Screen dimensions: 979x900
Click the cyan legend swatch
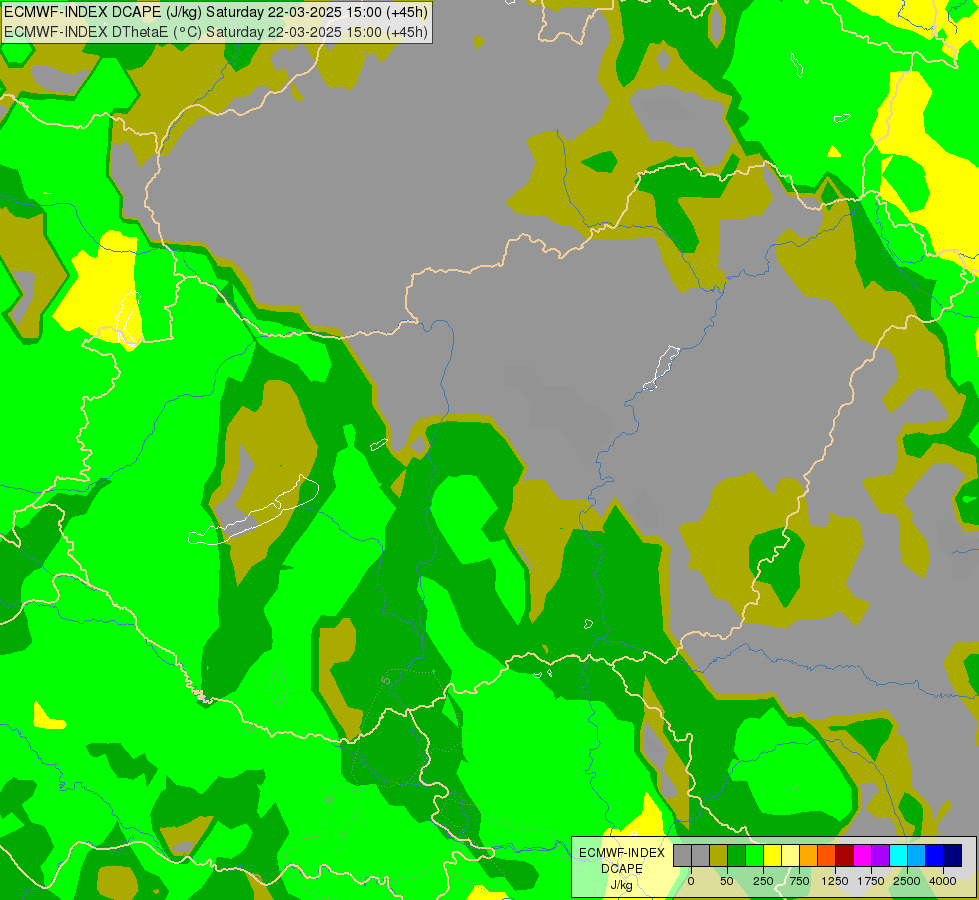click(x=898, y=855)
